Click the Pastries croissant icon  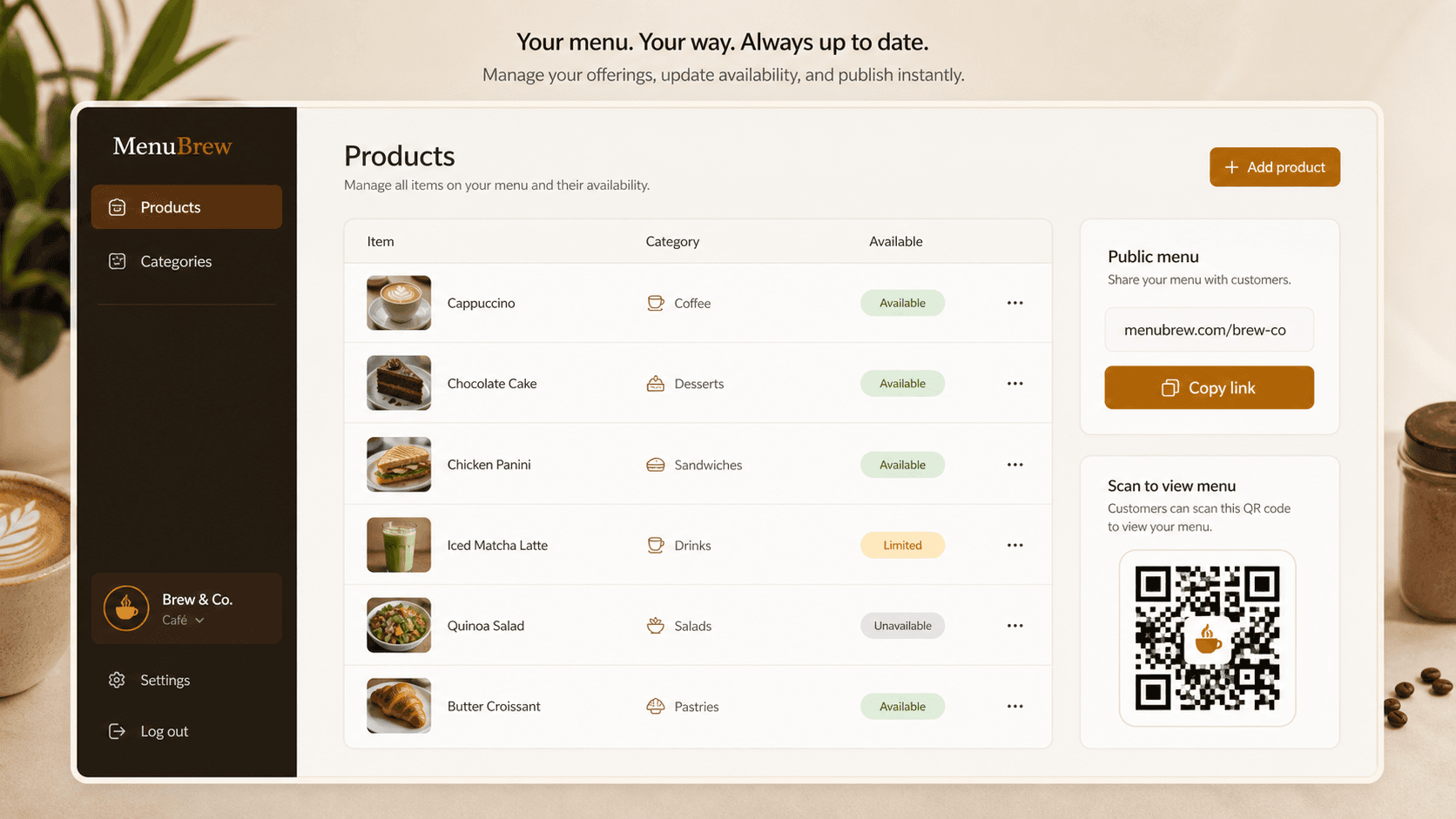point(656,706)
